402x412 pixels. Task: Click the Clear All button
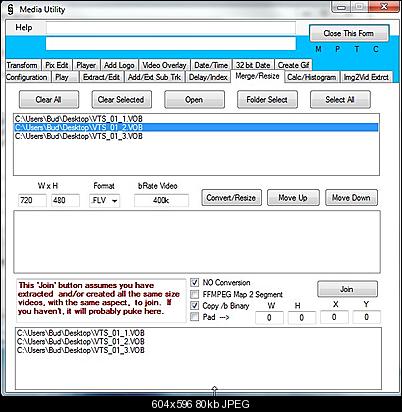(49, 100)
